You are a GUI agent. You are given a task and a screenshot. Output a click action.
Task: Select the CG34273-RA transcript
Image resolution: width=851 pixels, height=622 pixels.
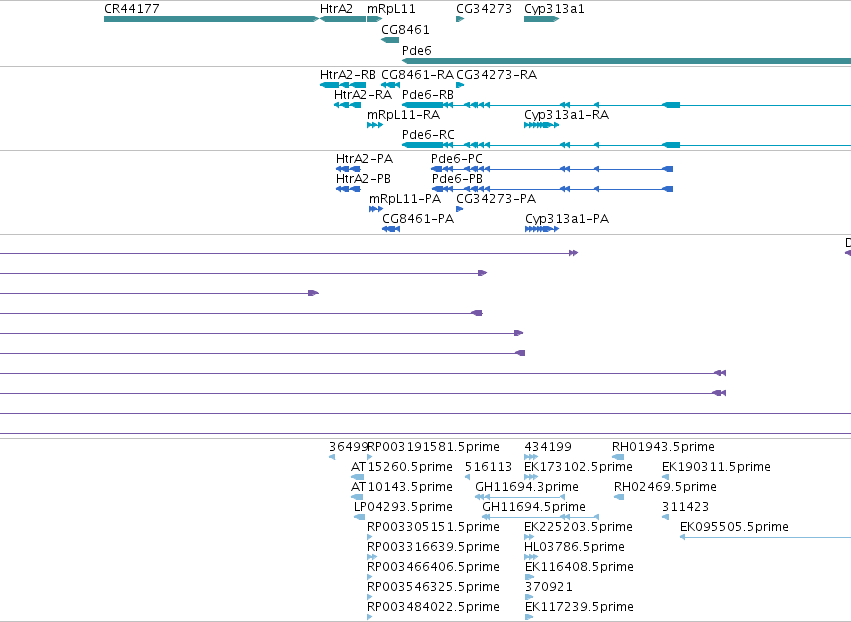point(460,85)
